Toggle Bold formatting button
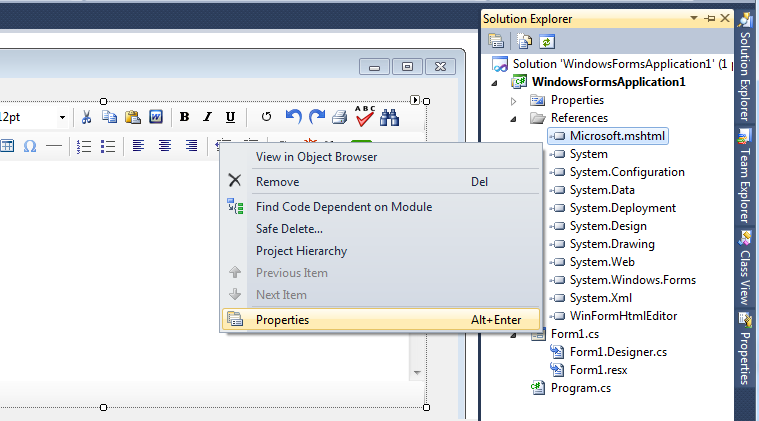Viewport: 759px width, 421px height. click(184, 117)
